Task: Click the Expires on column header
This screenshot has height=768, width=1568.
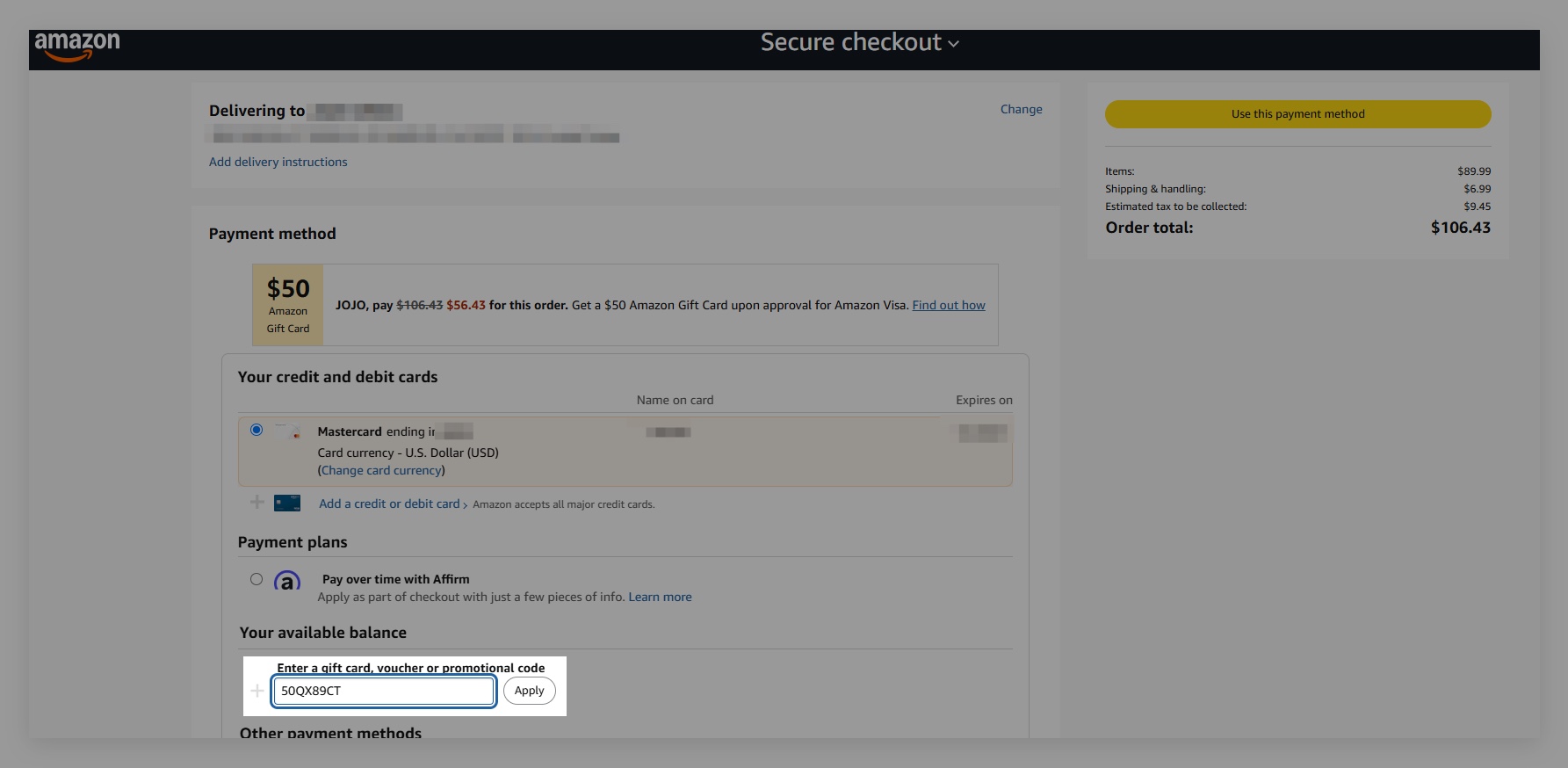Action: (x=984, y=400)
